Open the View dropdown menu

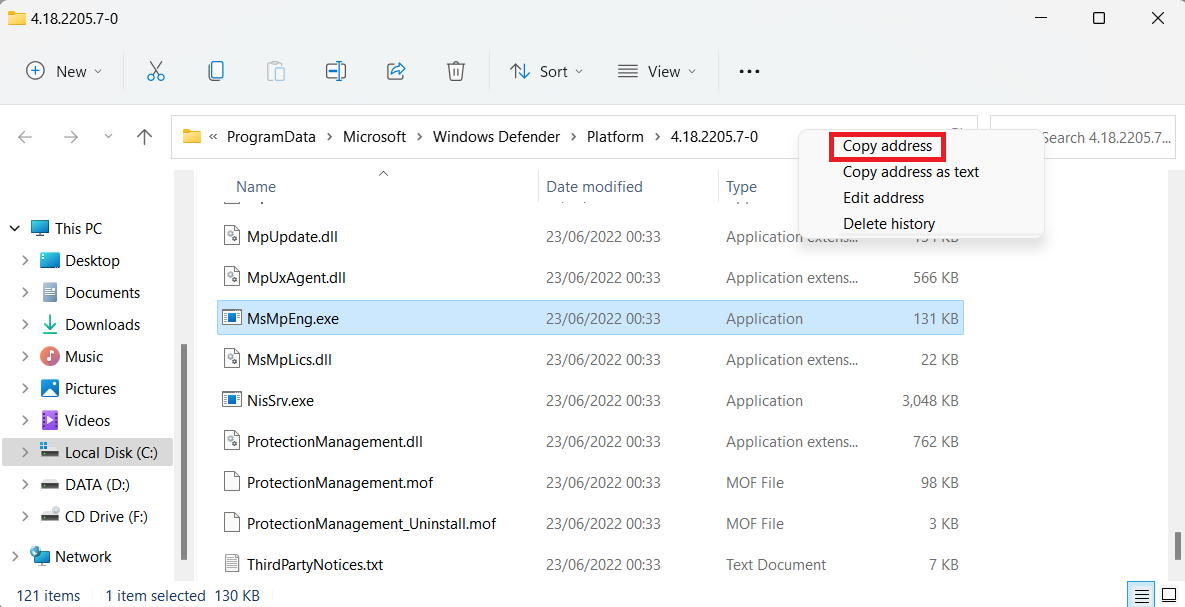coord(657,71)
